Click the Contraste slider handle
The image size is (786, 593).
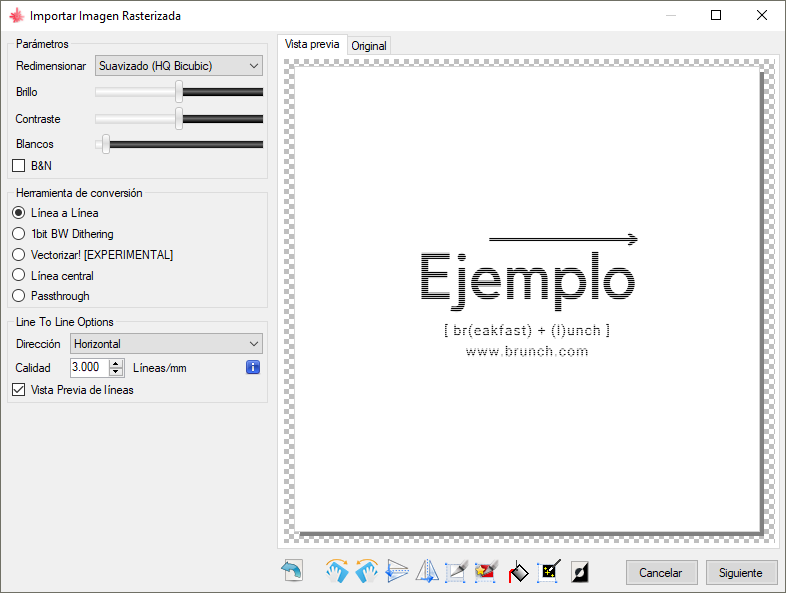point(179,119)
